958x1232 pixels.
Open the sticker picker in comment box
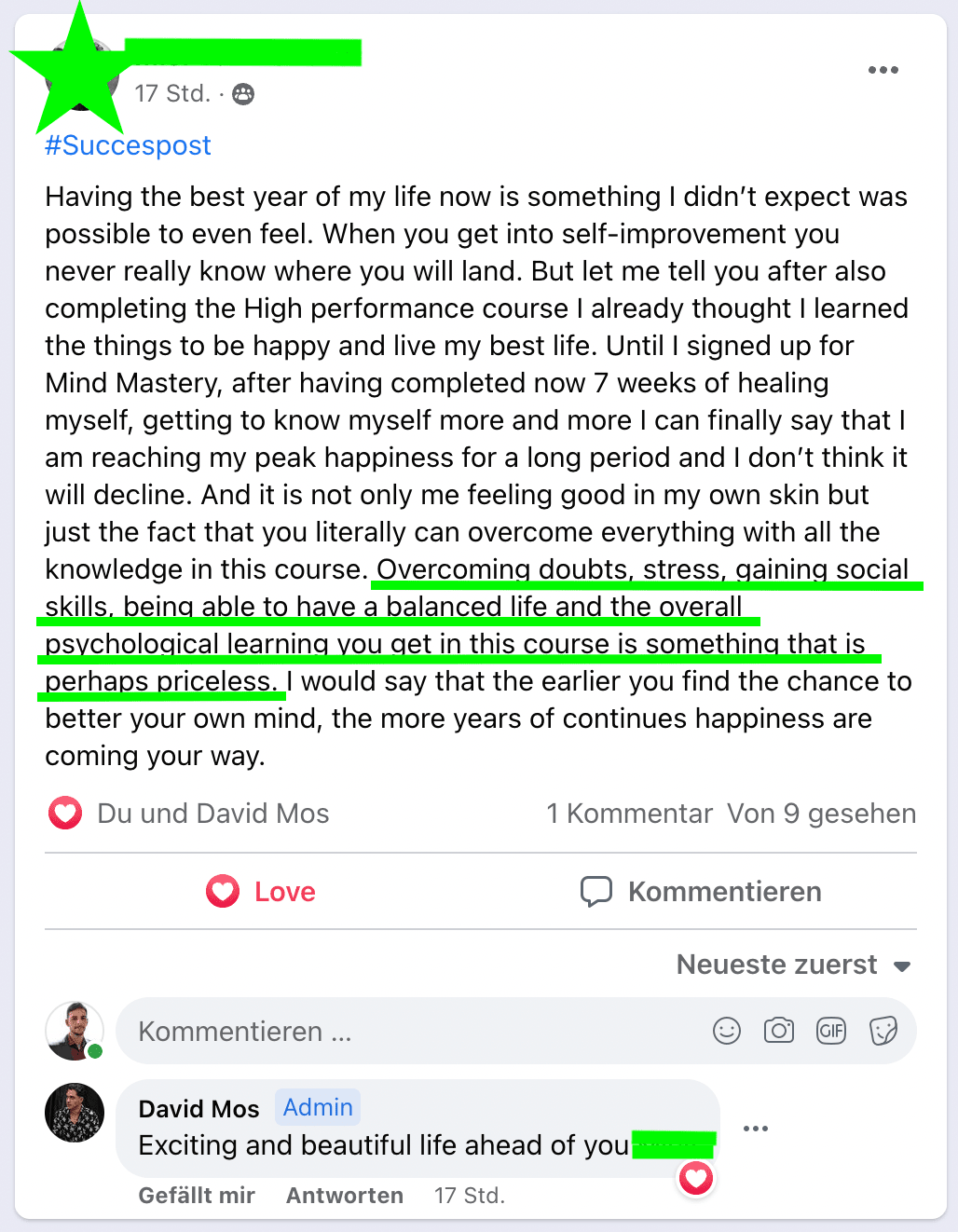click(x=883, y=1031)
